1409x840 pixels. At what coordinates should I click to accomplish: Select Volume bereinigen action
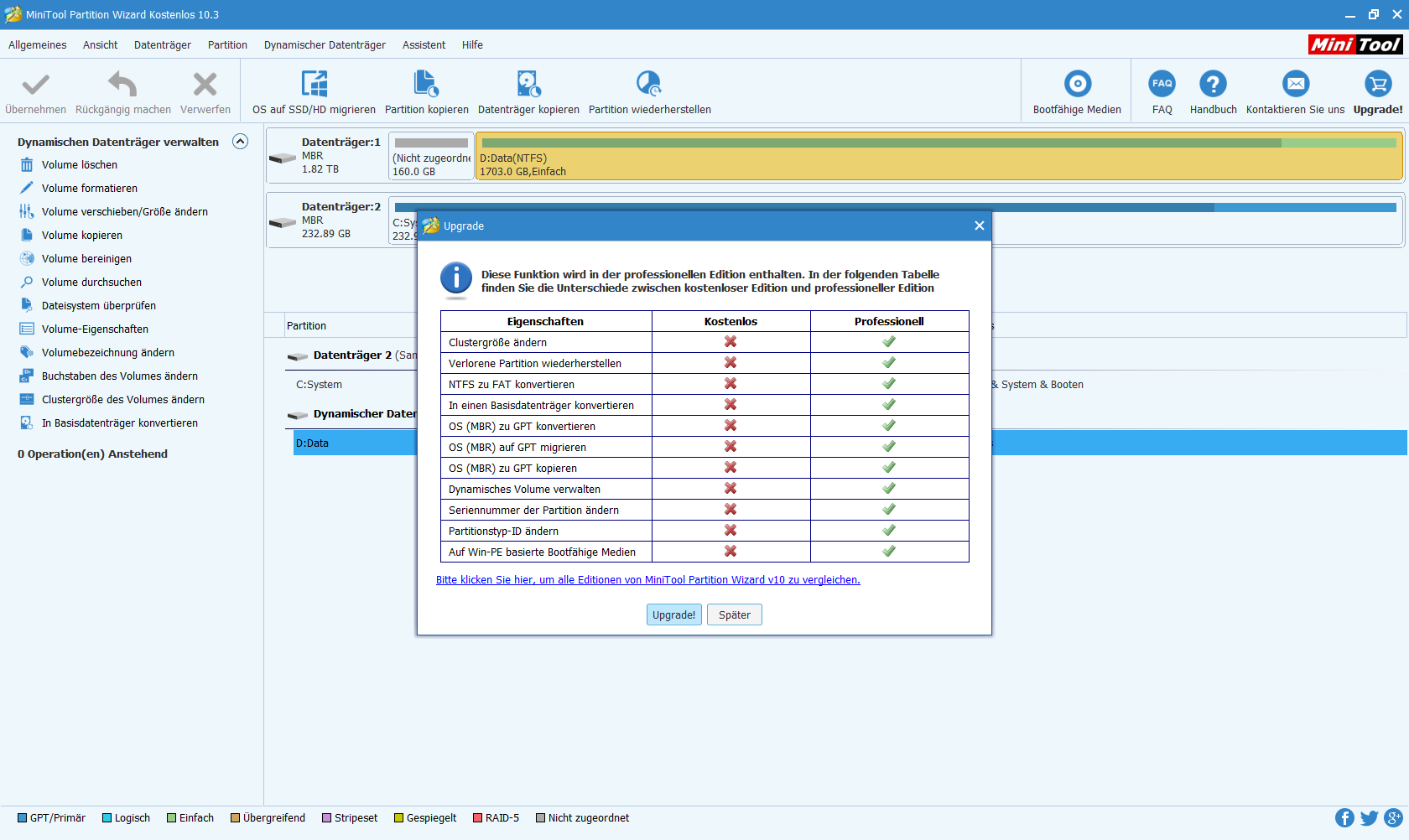(x=86, y=259)
